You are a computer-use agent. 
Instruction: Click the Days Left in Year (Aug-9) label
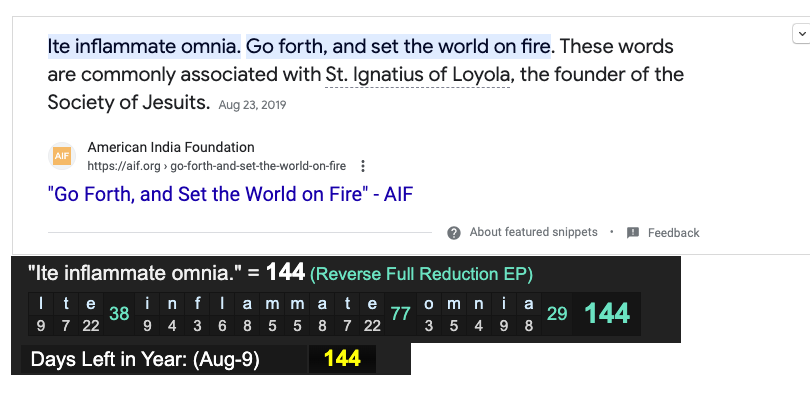[x=145, y=359]
